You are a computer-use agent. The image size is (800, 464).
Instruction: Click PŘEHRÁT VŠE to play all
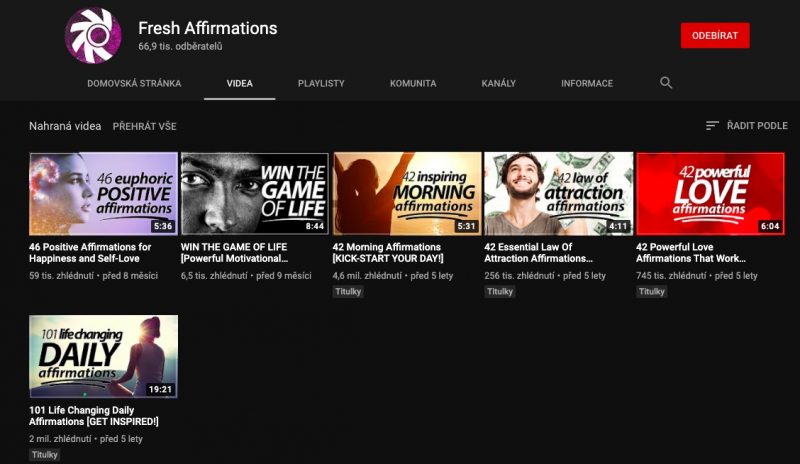tap(144, 126)
